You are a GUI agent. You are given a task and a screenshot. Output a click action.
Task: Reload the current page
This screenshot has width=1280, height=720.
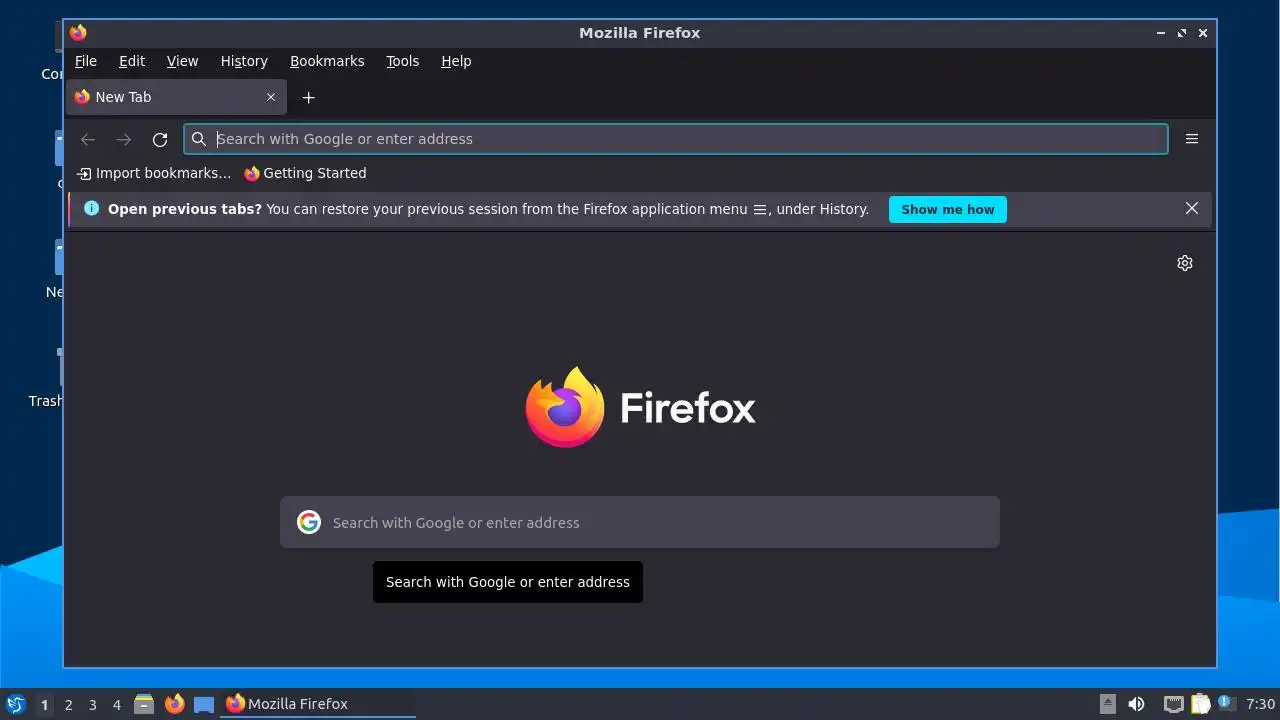pos(160,139)
